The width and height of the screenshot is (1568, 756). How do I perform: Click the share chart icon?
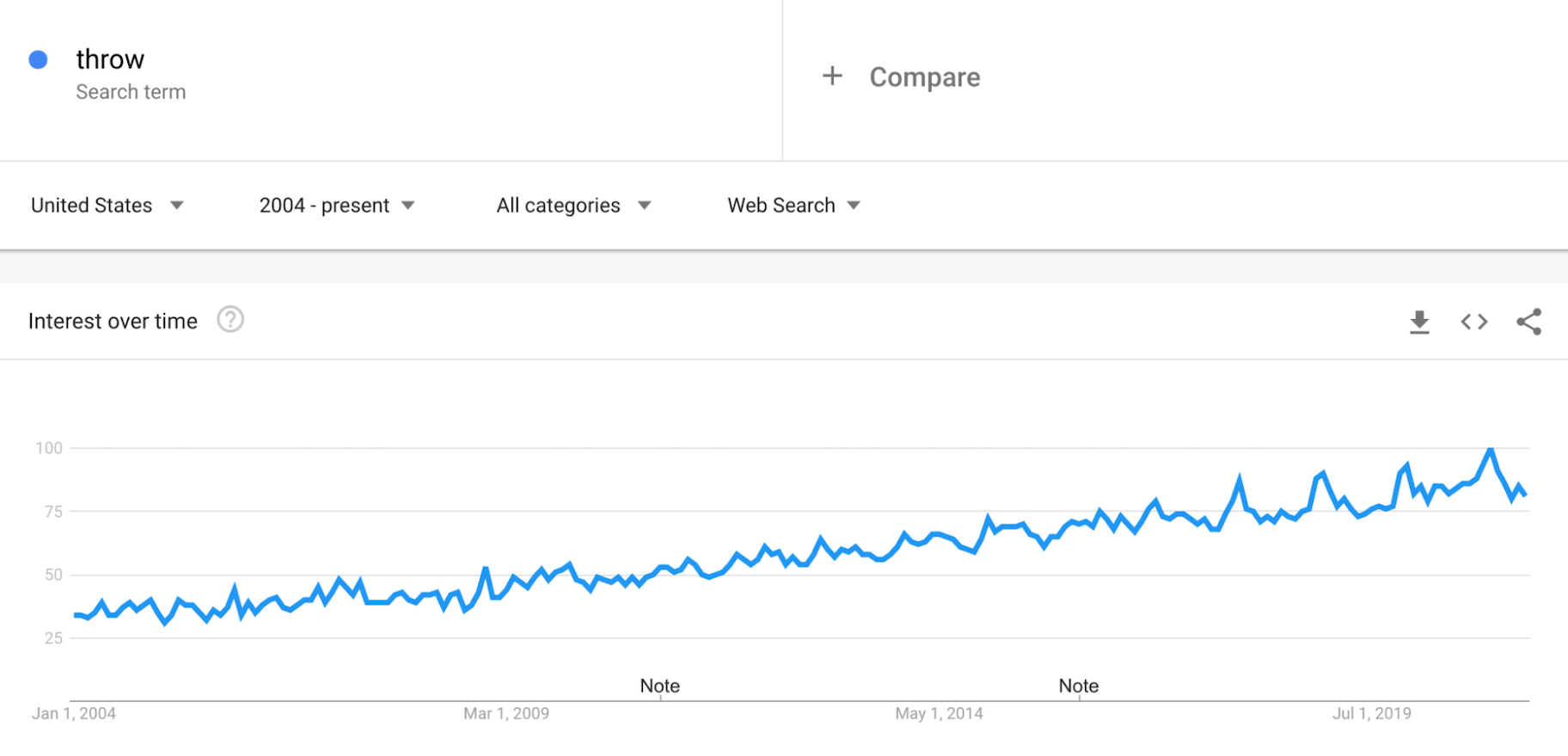point(1529,322)
